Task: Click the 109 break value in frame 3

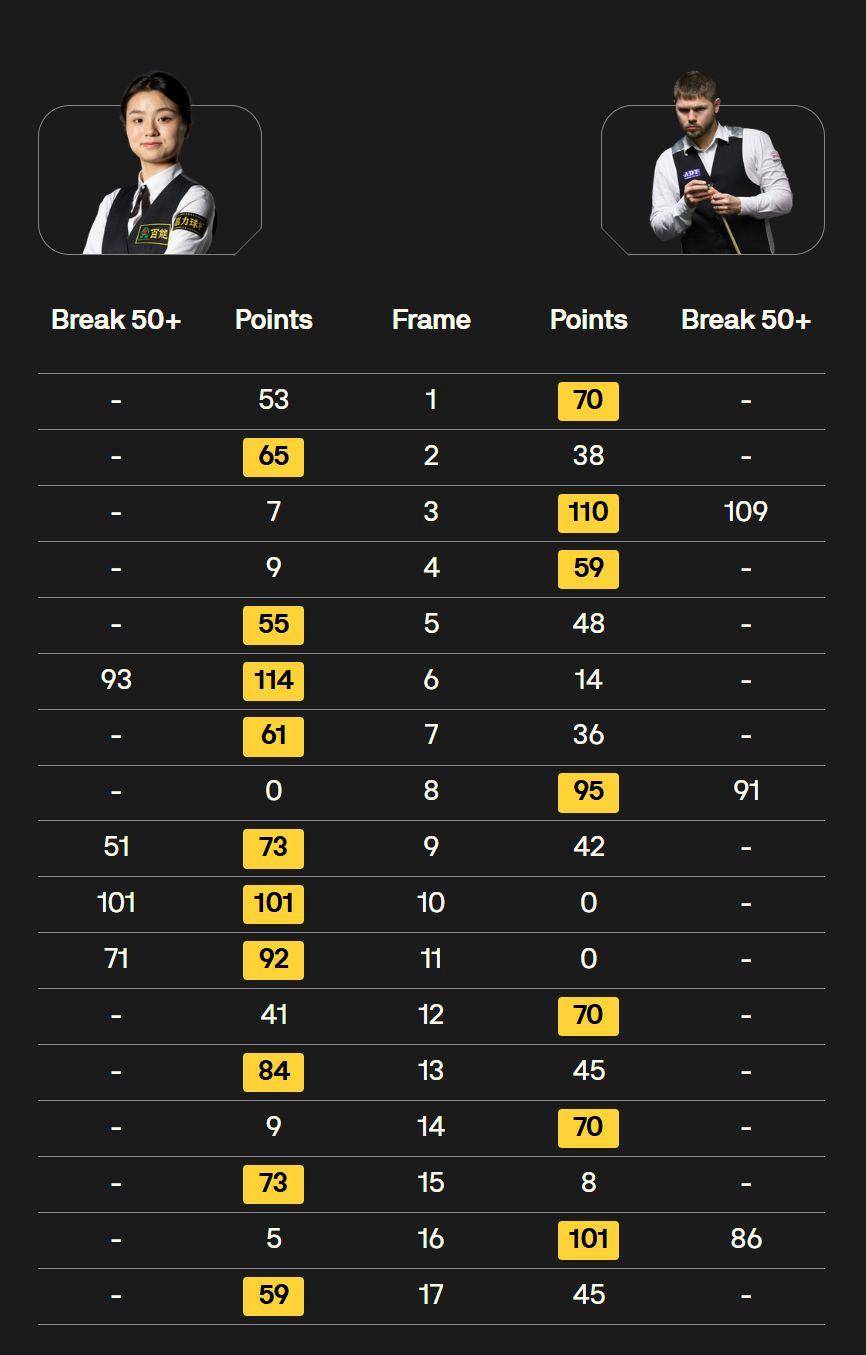Action: (746, 512)
